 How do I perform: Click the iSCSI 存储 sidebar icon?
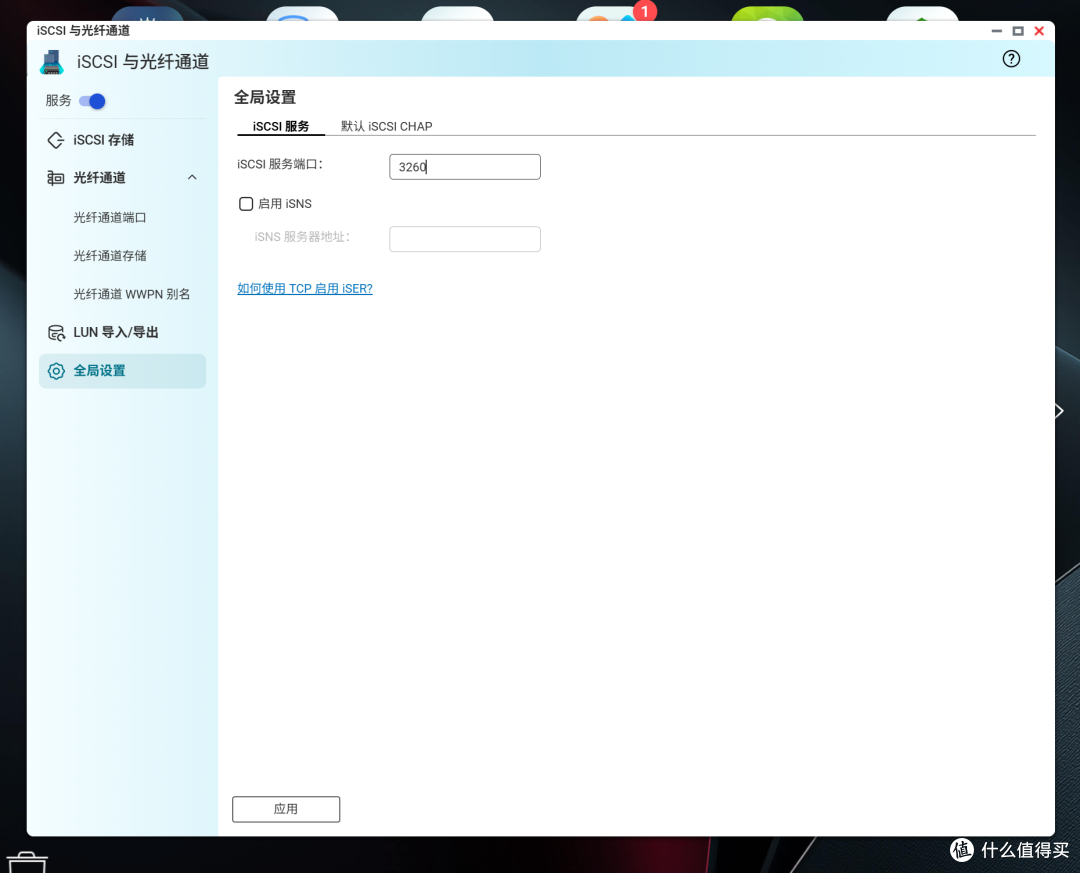[56, 140]
